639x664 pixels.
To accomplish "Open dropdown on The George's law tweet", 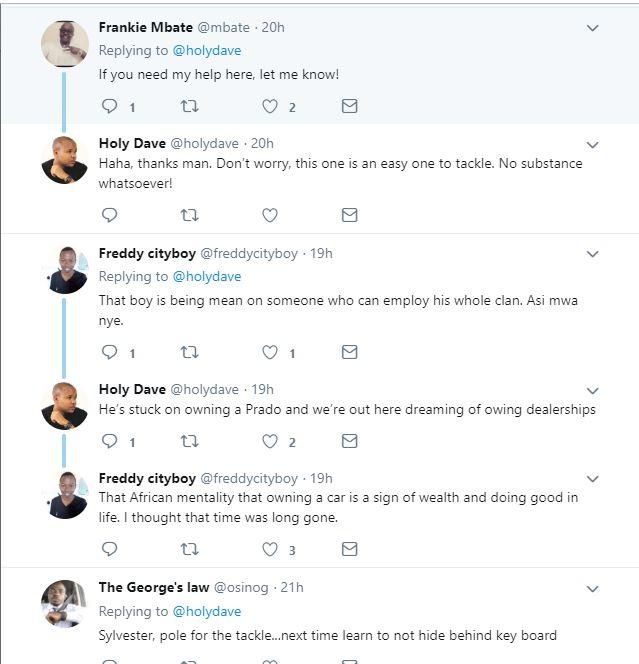I will coord(592,589).
